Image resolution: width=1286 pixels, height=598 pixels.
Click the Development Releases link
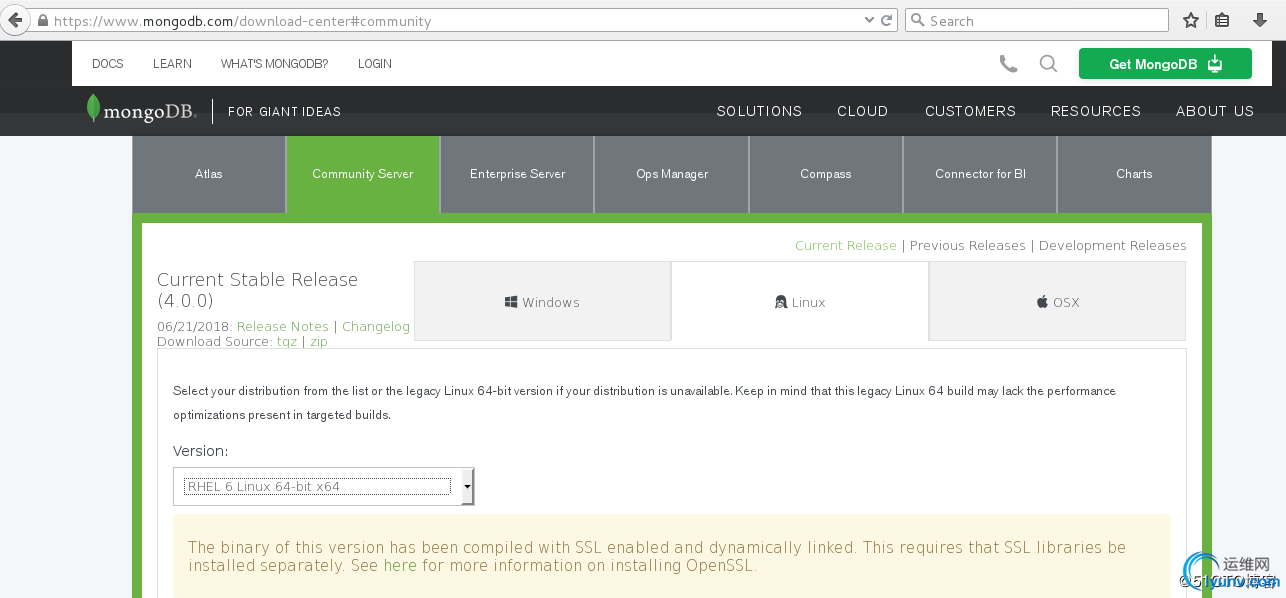point(1113,245)
